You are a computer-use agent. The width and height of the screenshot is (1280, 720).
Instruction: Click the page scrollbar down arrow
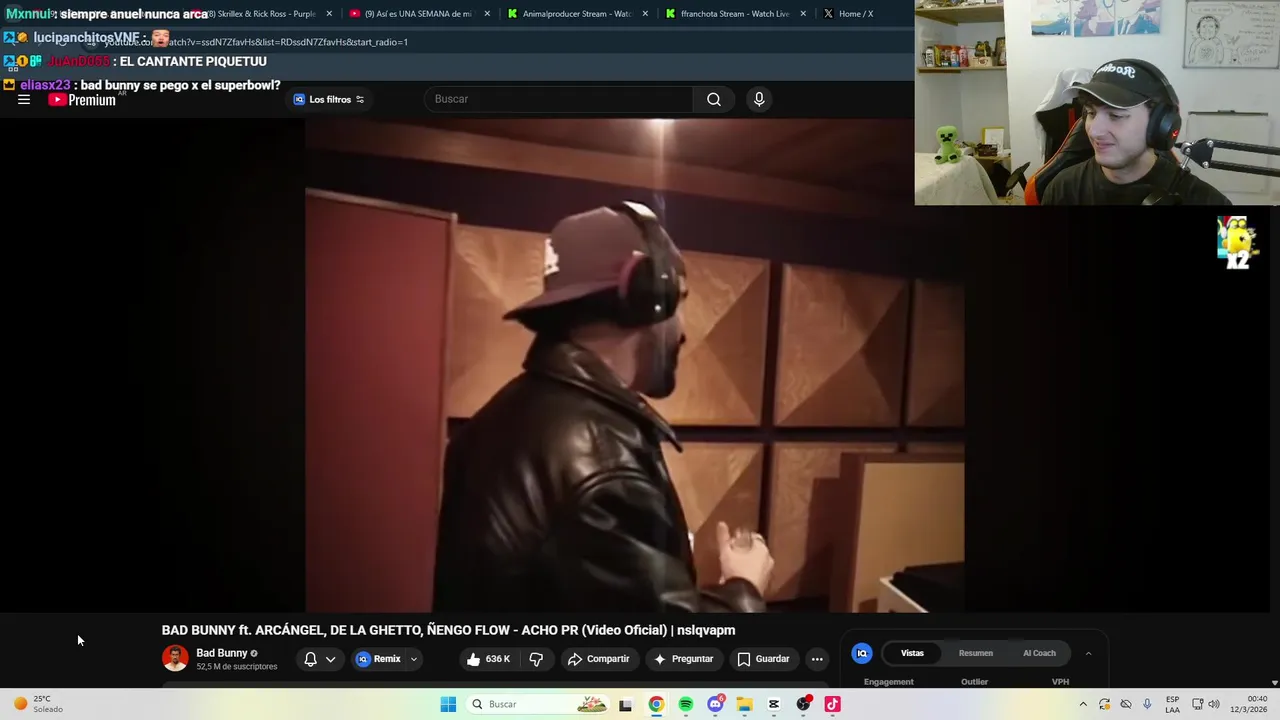pos(1274,682)
